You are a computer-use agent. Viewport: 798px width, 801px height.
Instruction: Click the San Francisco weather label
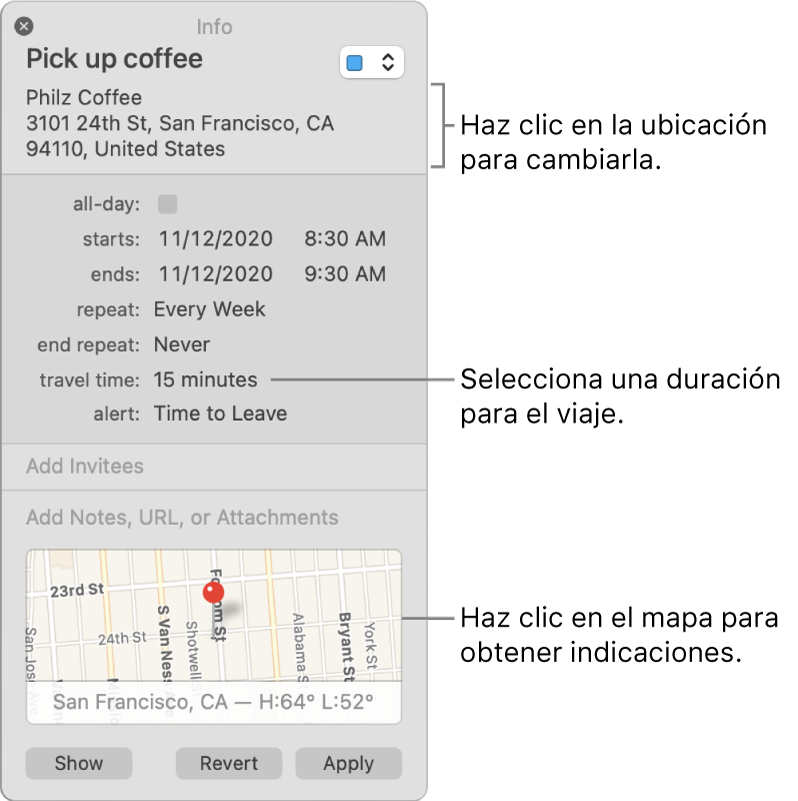[x=213, y=702]
